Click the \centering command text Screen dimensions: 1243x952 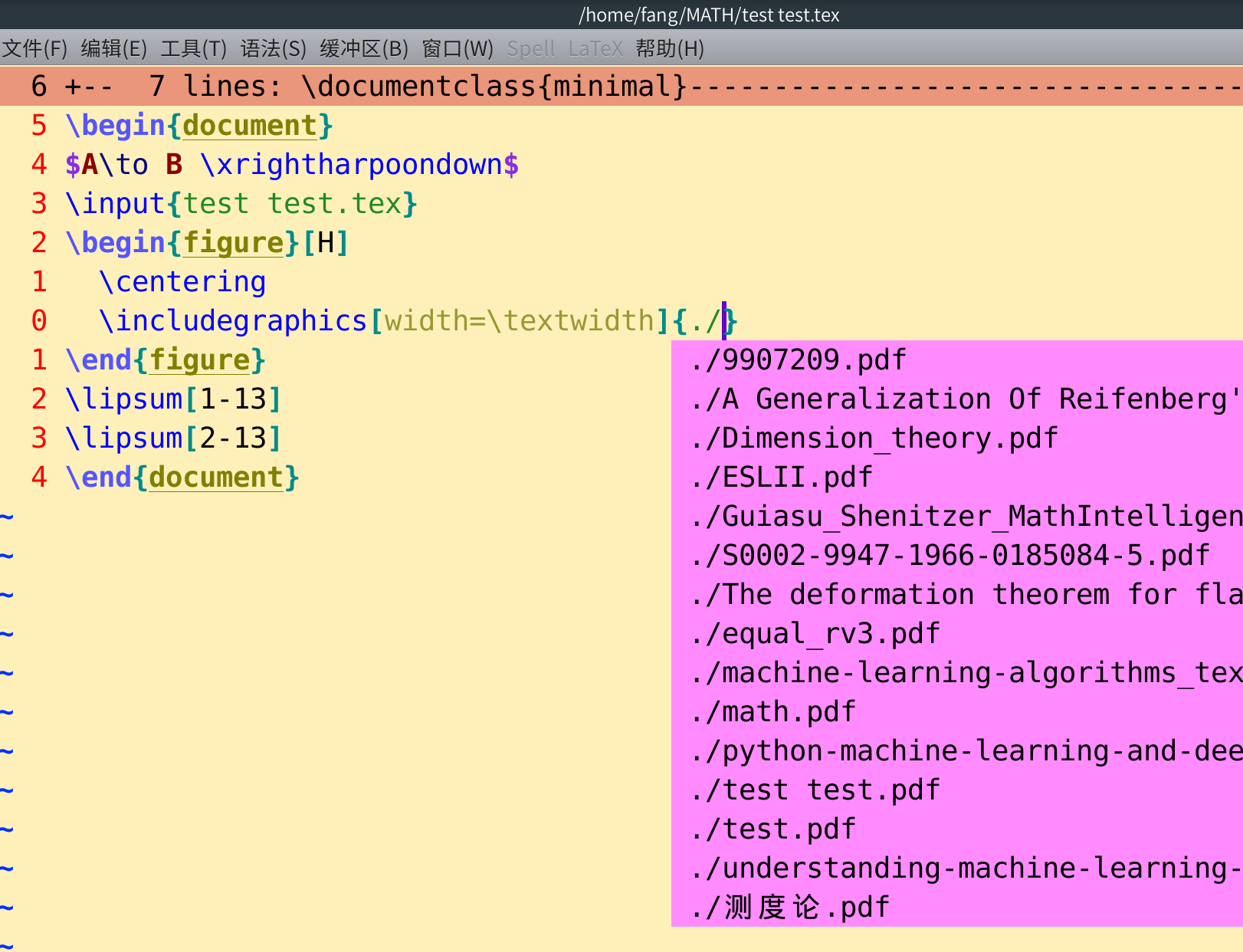182,281
